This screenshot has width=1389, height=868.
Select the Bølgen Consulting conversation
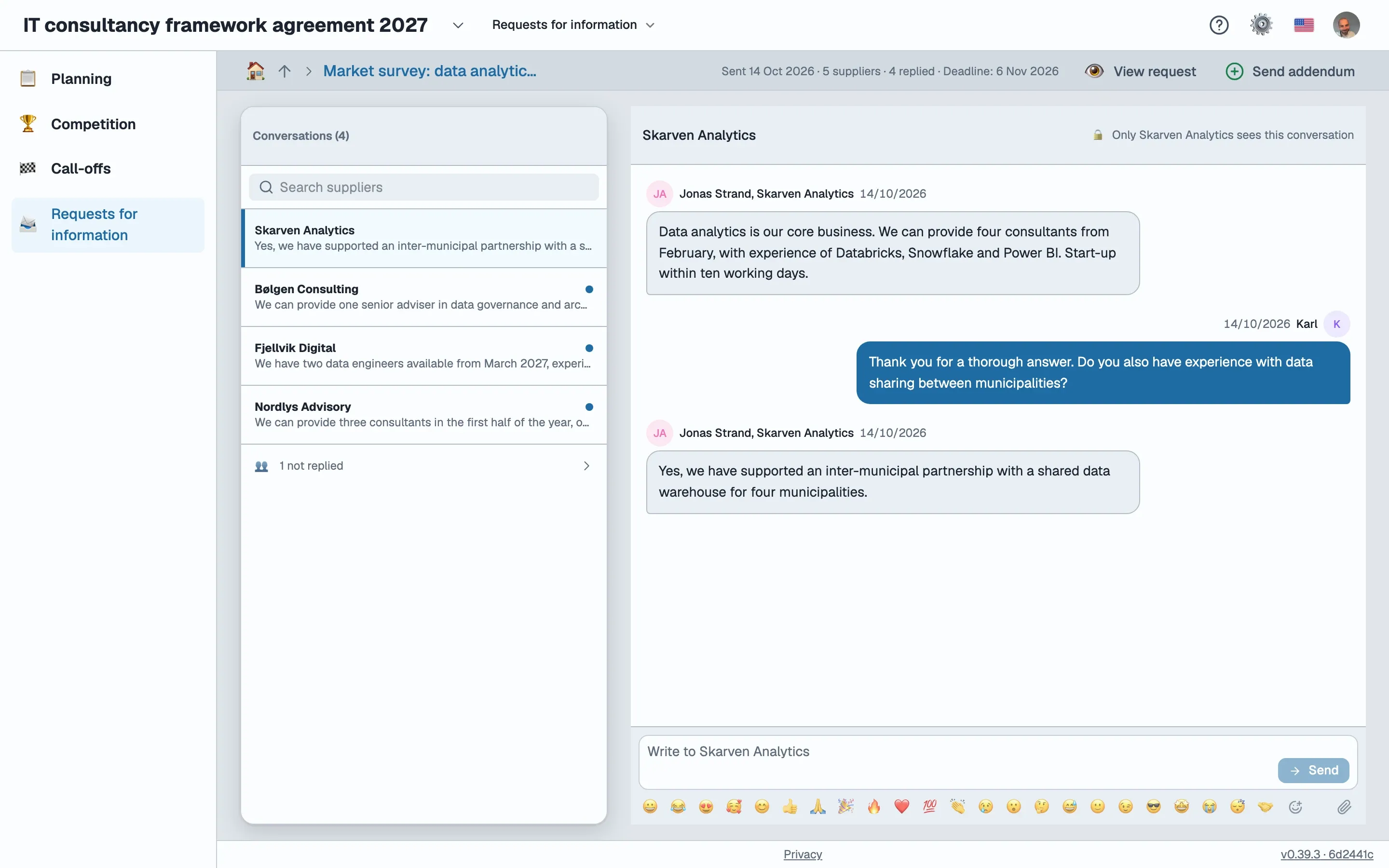click(423, 297)
